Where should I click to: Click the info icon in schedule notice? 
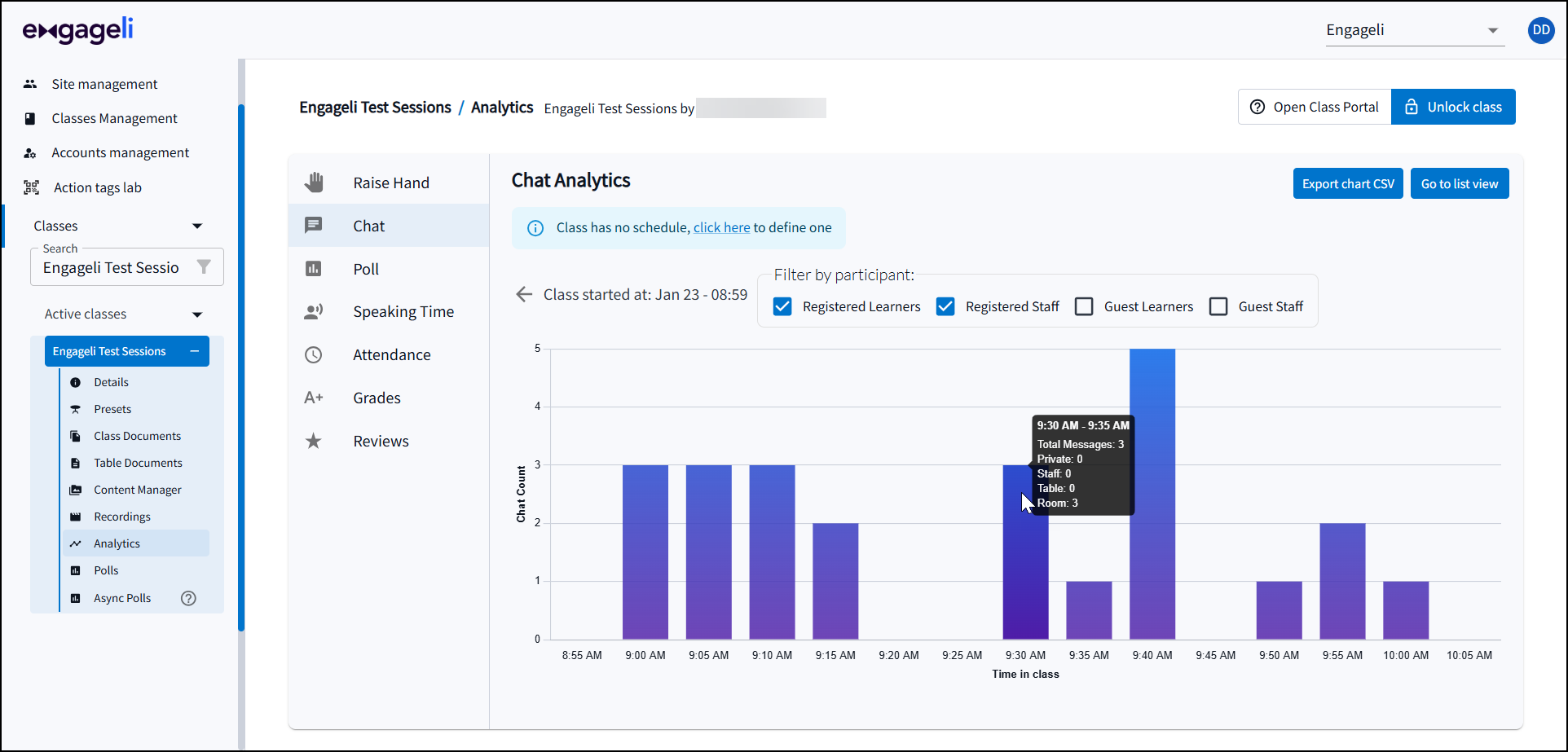pos(535,228)
